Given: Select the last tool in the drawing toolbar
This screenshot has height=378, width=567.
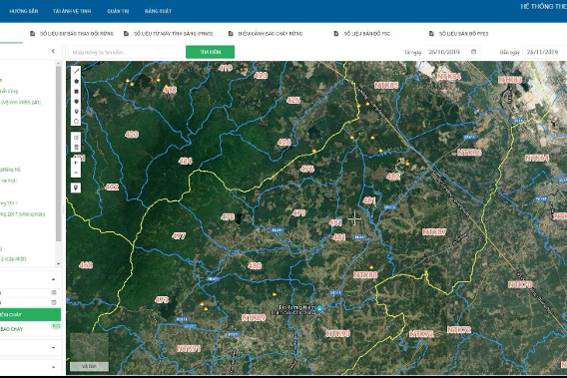Looking at the screenshot, I should click(x=76, y=121).
